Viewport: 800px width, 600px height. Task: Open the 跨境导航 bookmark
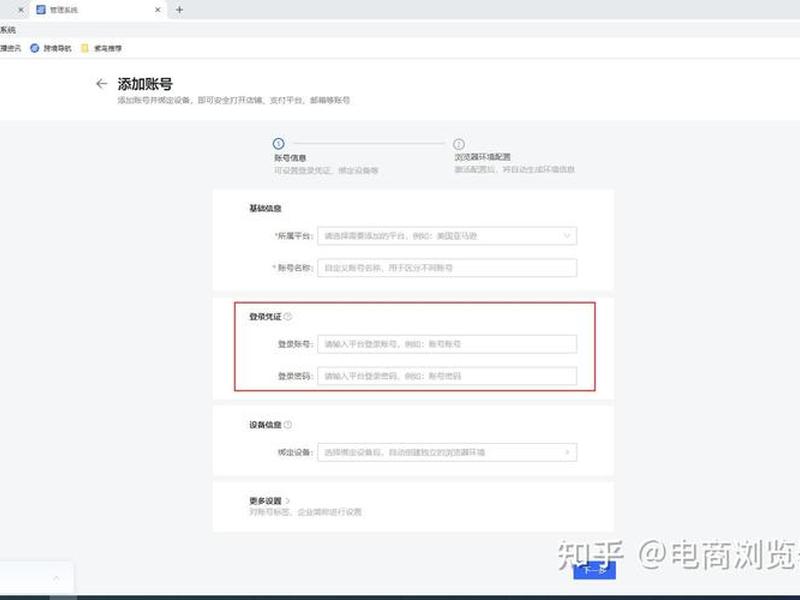click(x=51, y=48)
